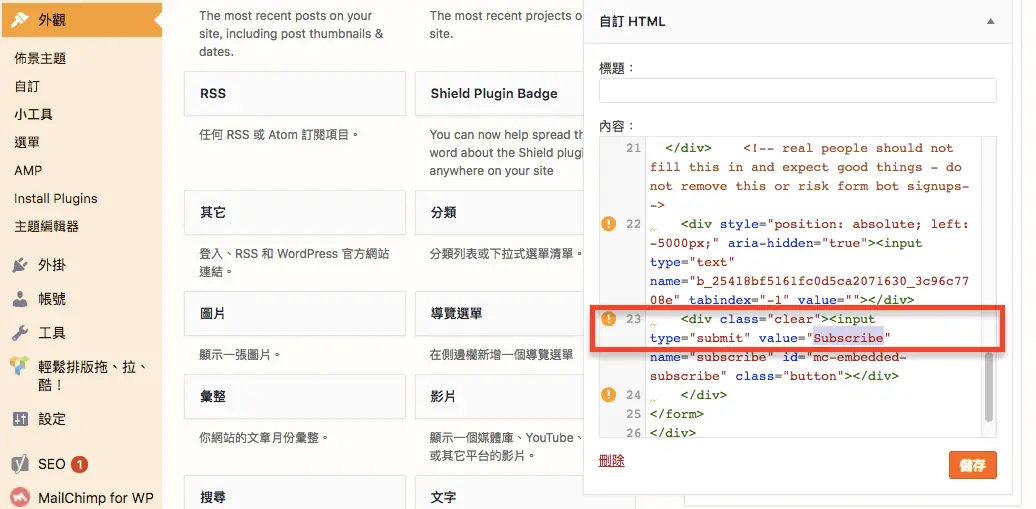Click the Yoast SEO icon
The image size is (1036, 509).
(20, 464)
